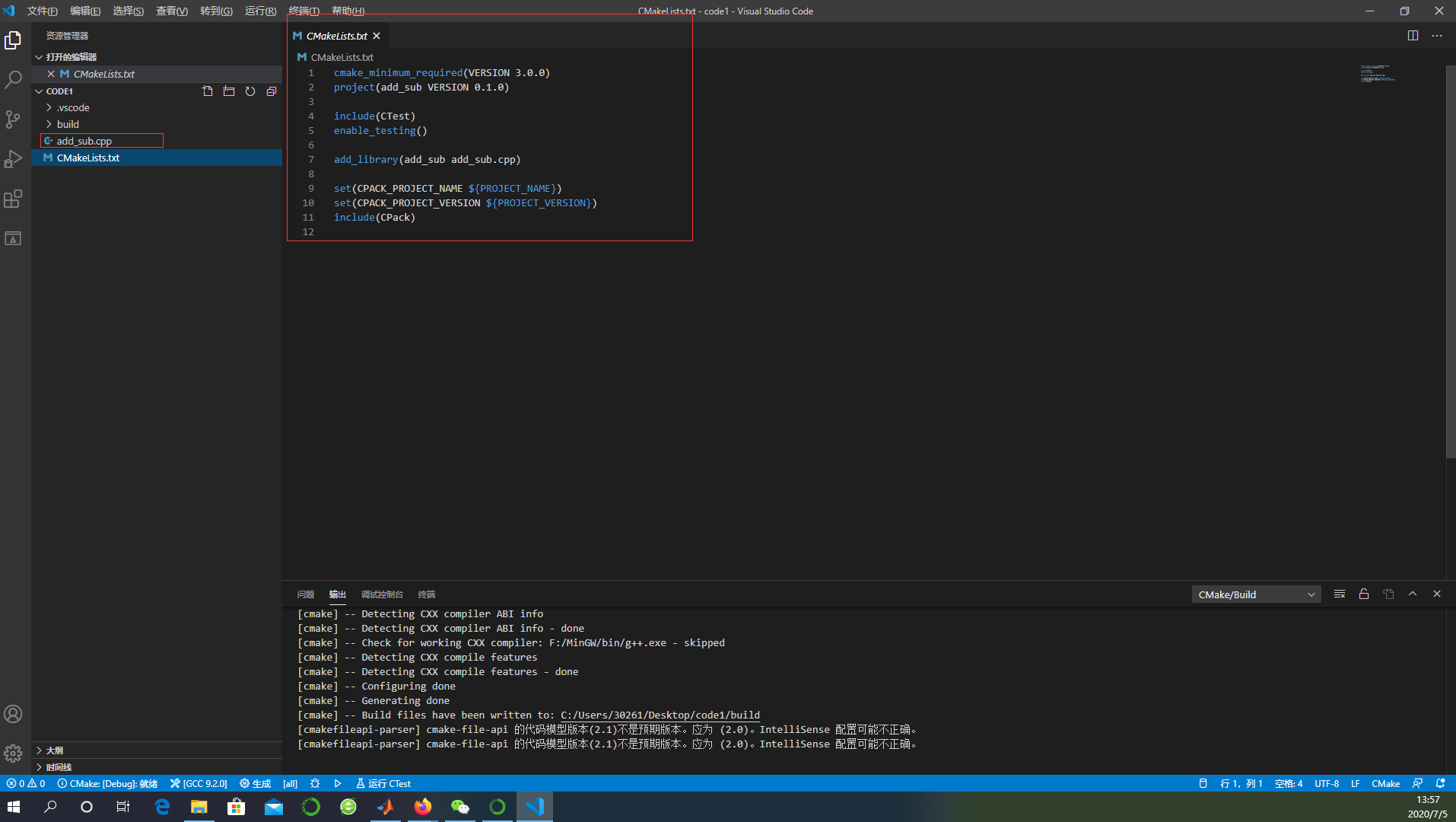Click the editor minimap

[x=1378, y=74]
